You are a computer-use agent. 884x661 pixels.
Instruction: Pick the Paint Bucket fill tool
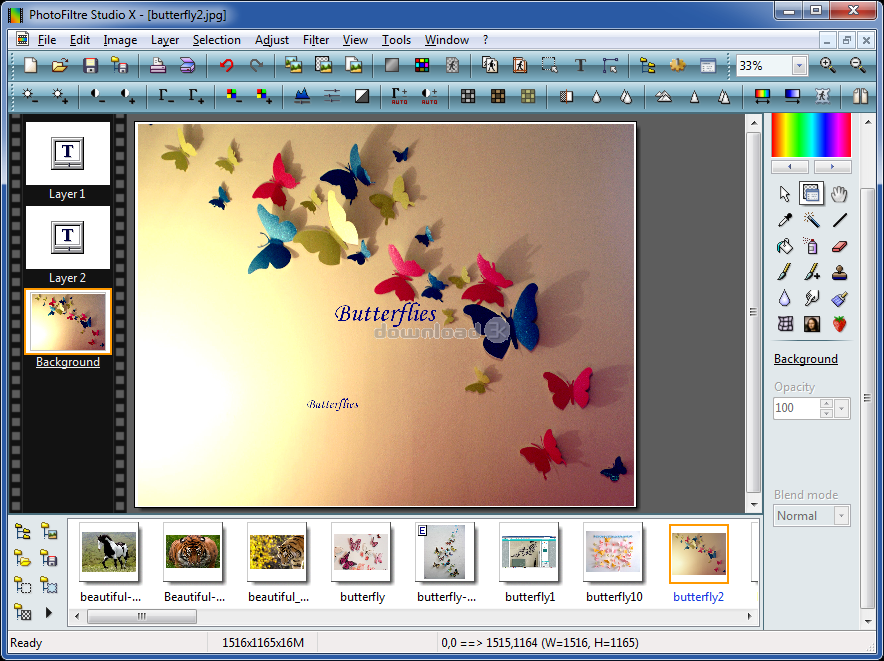(784, 246)
